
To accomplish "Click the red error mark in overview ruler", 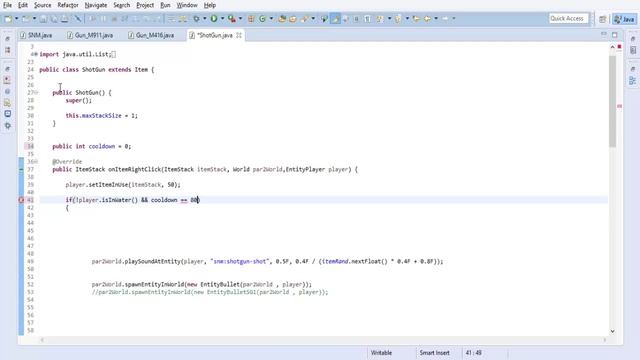I will (619, 106).
